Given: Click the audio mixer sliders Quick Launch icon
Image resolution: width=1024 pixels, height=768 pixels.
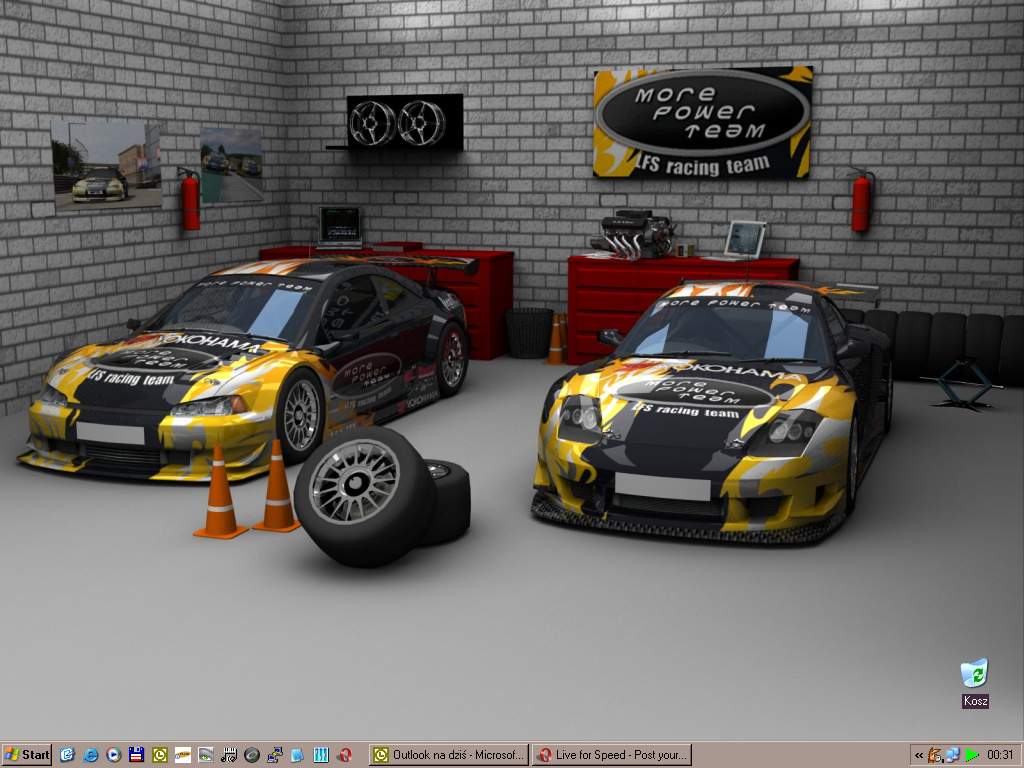Looking at the screenshot, I should [x=321, y=755].
